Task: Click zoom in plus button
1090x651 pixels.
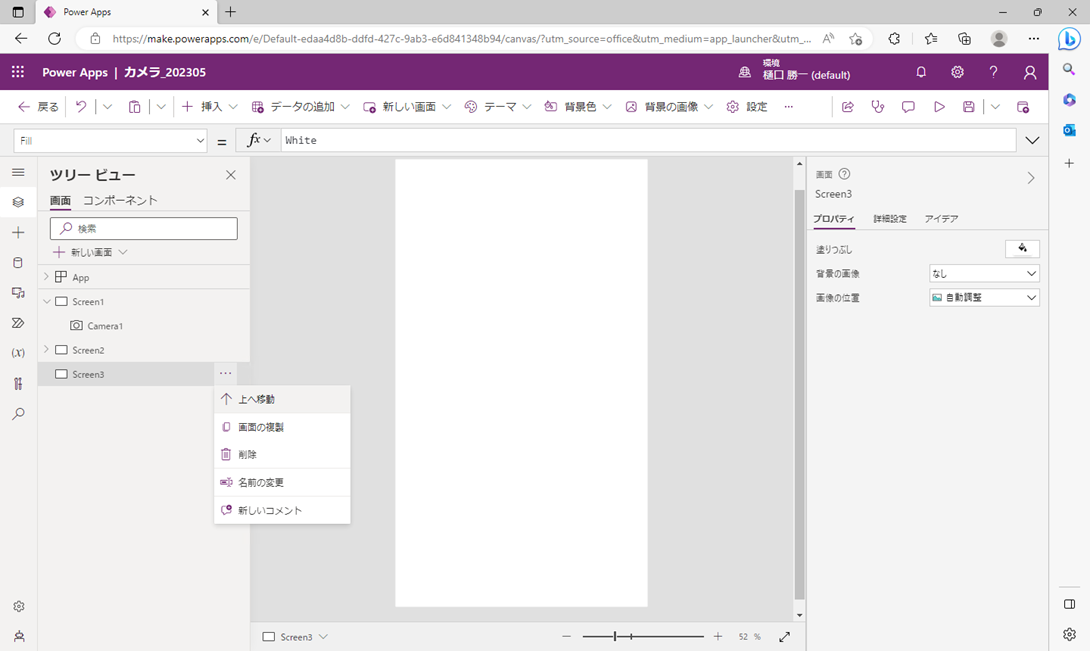Action: tap(717, 636)
